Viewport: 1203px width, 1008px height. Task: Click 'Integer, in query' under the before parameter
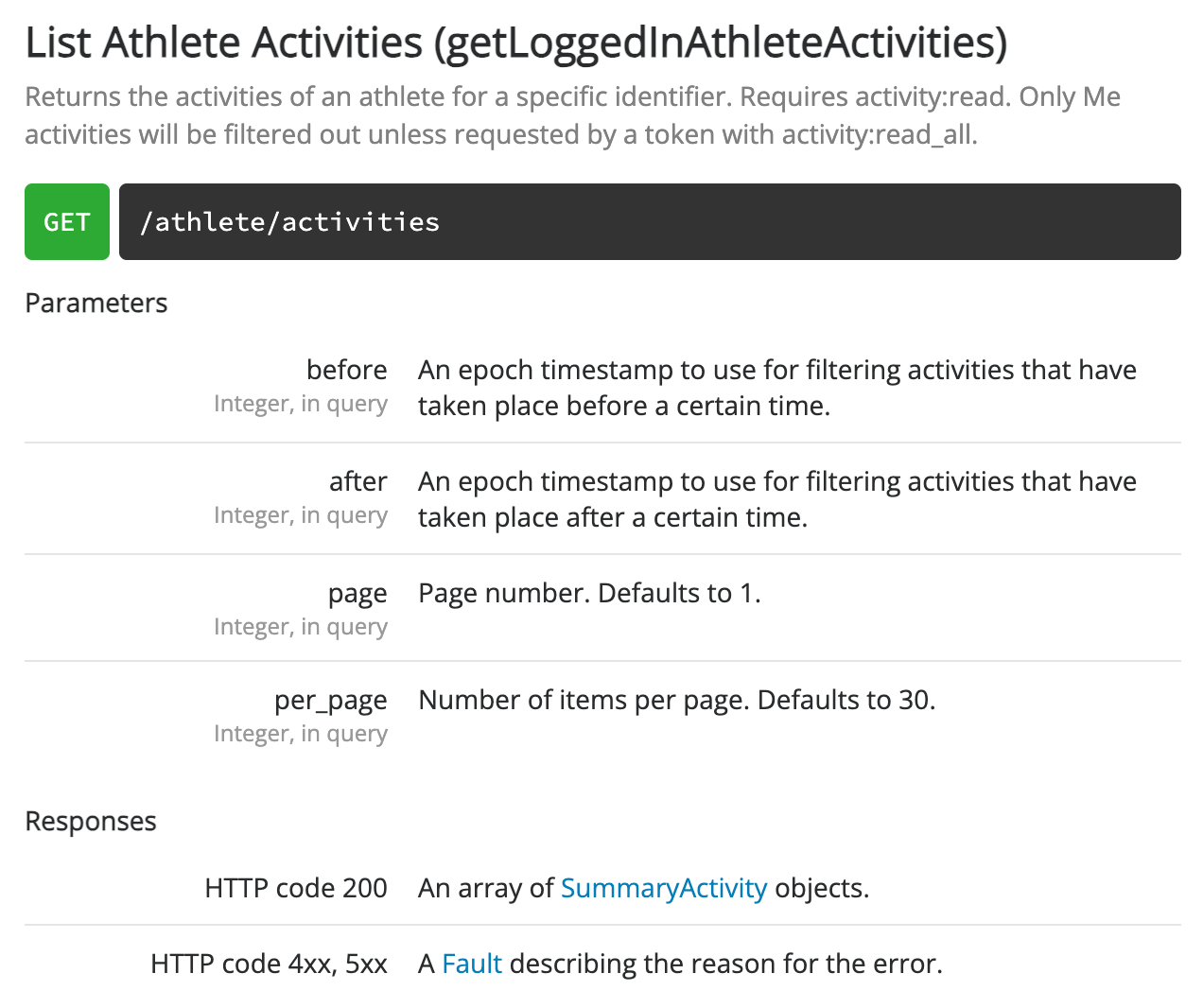[x=300, y=404]
